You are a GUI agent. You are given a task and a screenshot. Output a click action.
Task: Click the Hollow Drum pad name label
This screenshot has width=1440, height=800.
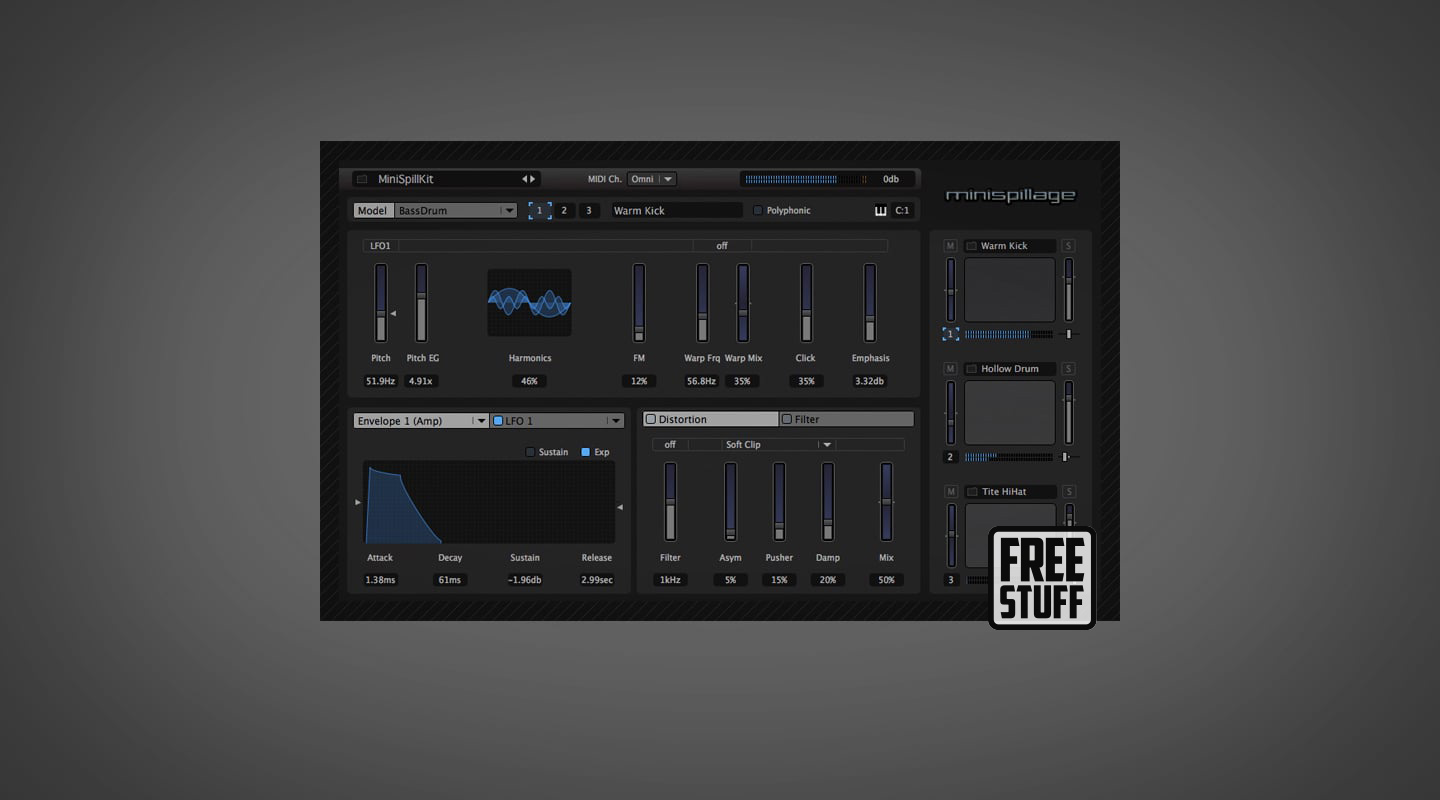click(1010, 369)
